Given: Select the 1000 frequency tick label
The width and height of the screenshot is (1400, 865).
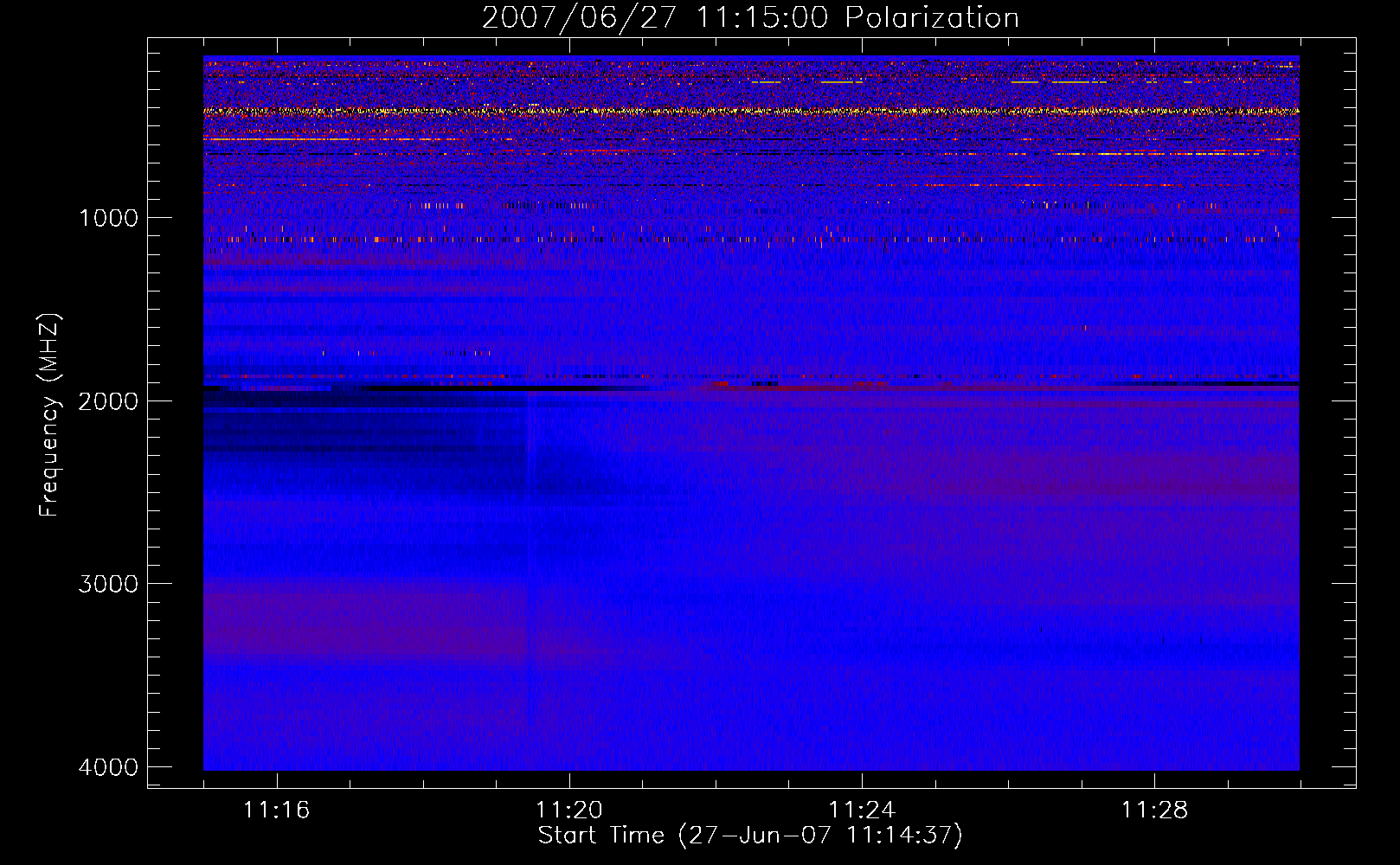Looking at the screenshot, I should (109, 218).
